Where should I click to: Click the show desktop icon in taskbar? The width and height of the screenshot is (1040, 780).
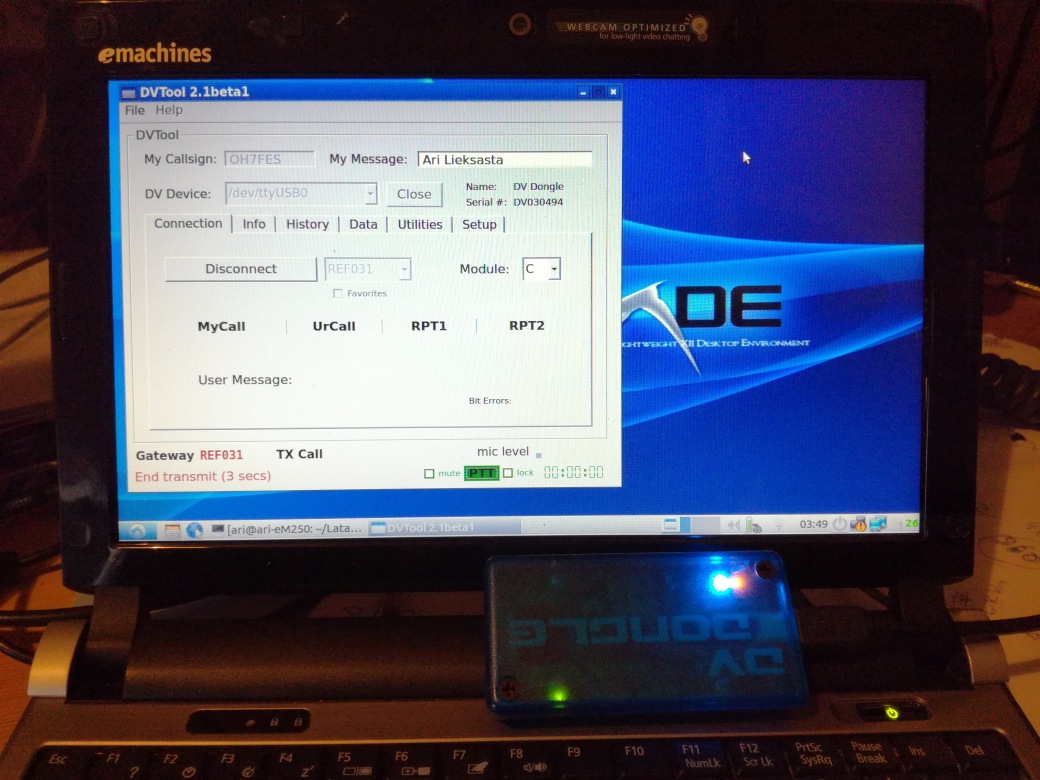(x=671, y=525)
